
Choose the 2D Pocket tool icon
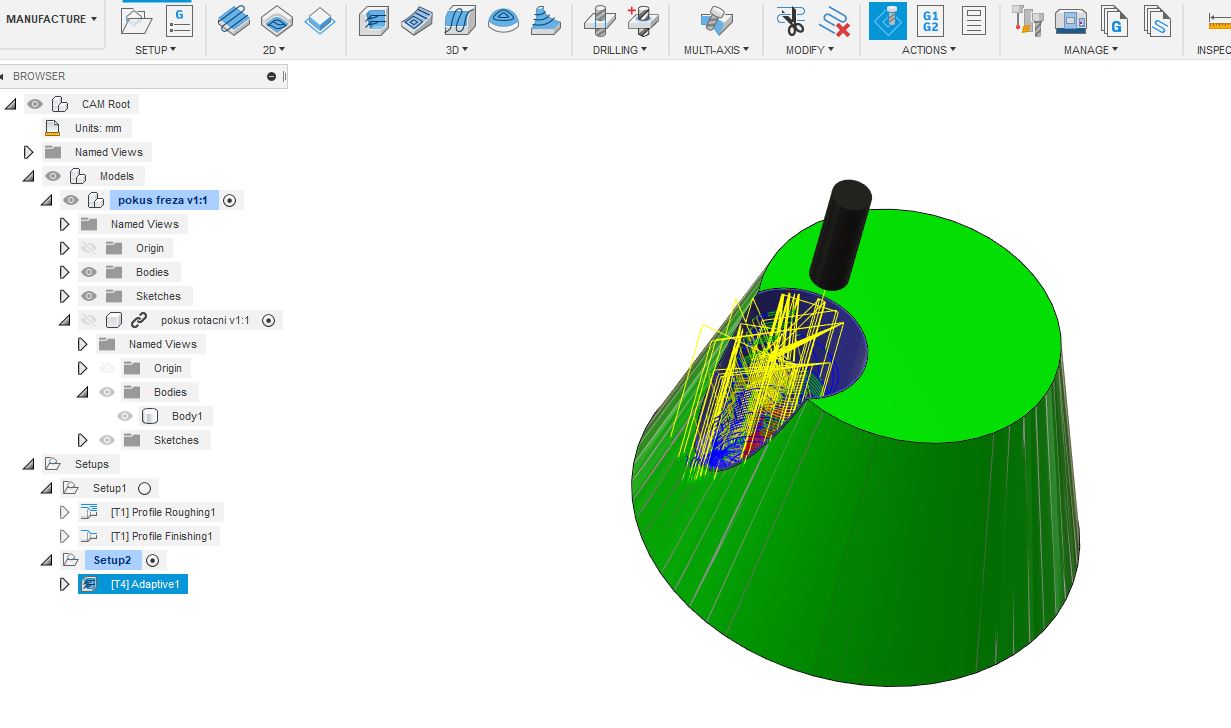(x=277, y=20)
